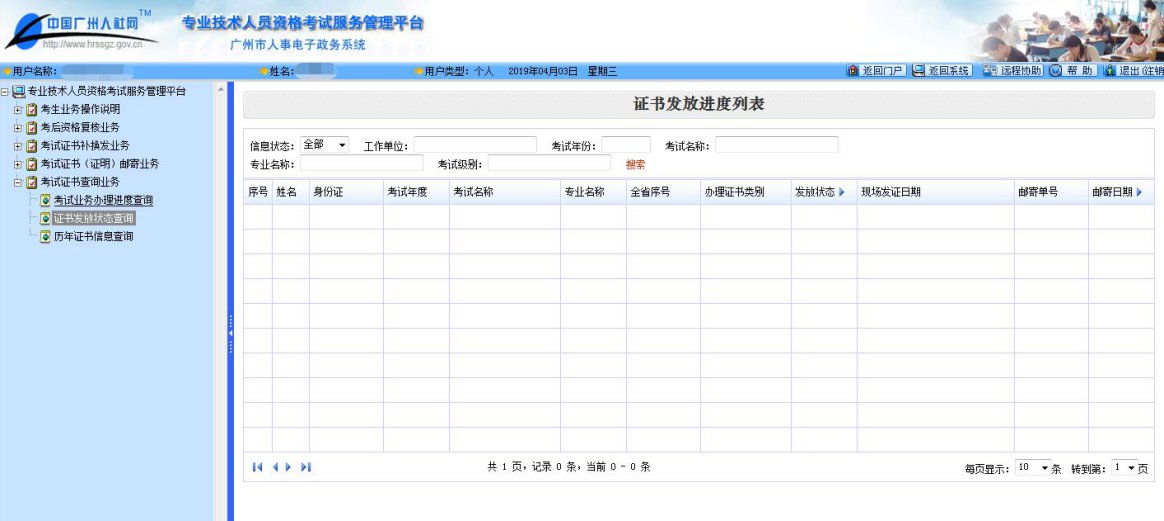The height and width of the screenshot is (521, 1164).
Task: Go to next page arrow
Action: pyautogui.click(x=289, y=467)
